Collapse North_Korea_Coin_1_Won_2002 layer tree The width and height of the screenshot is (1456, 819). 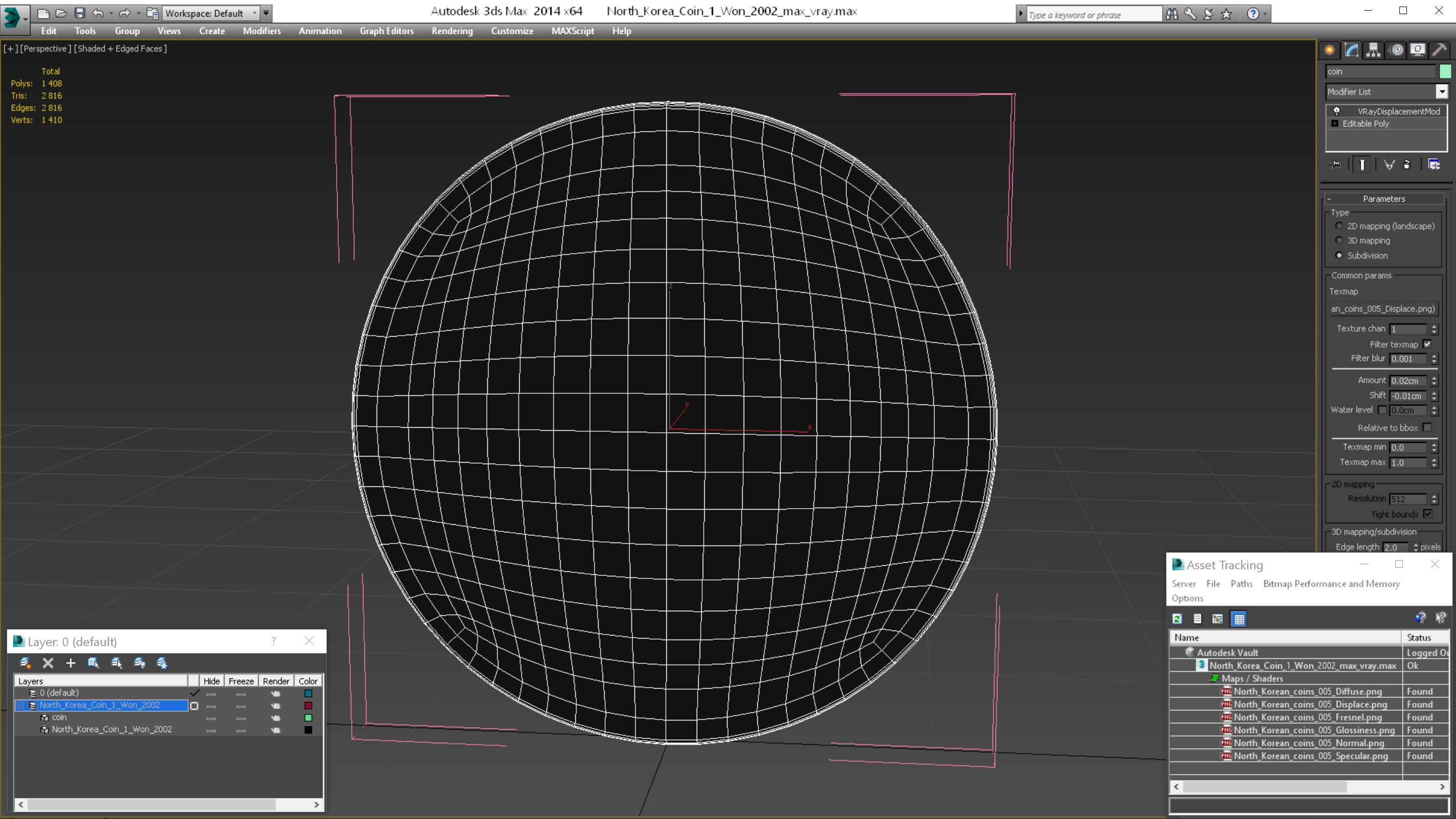coord(20,705)
